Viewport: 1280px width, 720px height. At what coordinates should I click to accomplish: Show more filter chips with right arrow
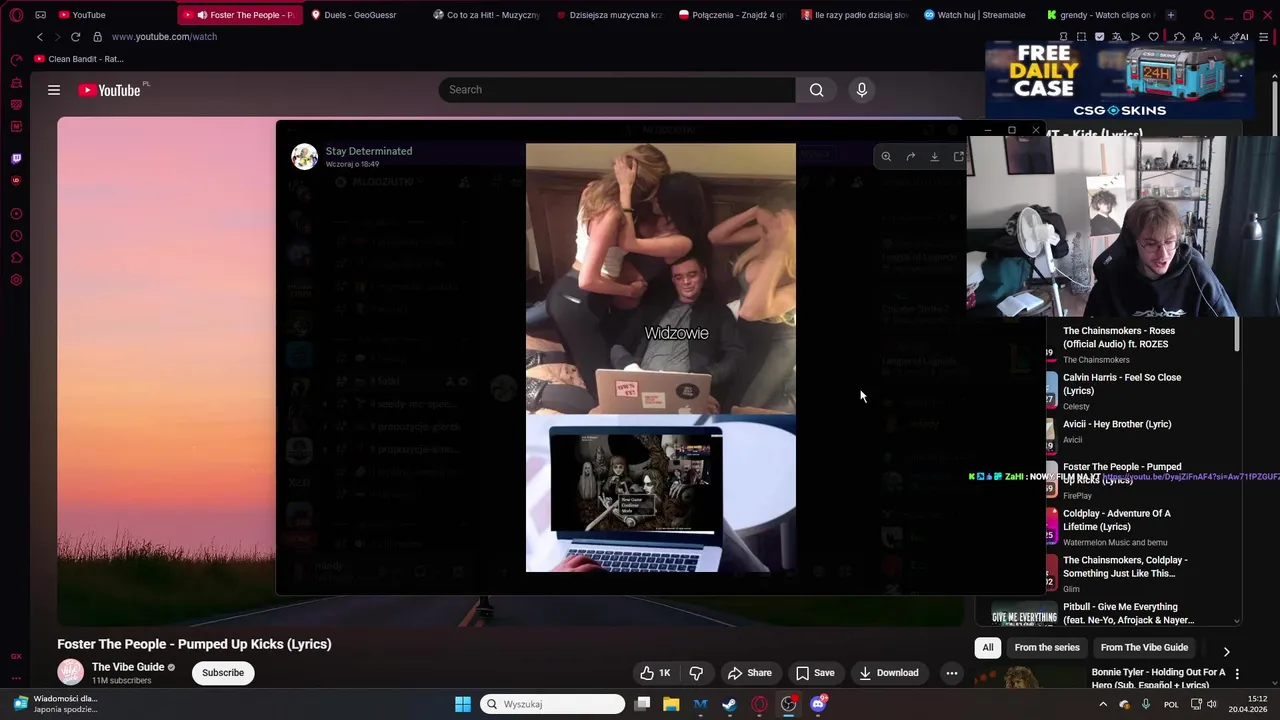point(1227,651)
